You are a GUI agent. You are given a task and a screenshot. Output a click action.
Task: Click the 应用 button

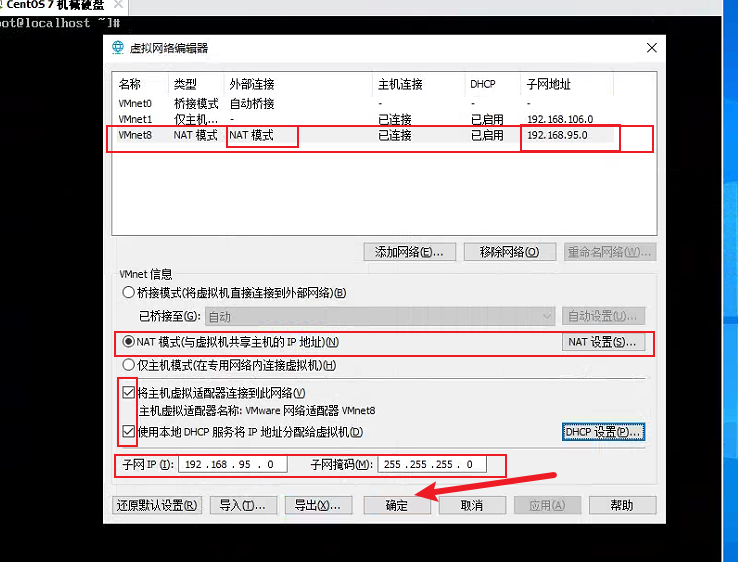pyautogui.click(x=547, y=505)
